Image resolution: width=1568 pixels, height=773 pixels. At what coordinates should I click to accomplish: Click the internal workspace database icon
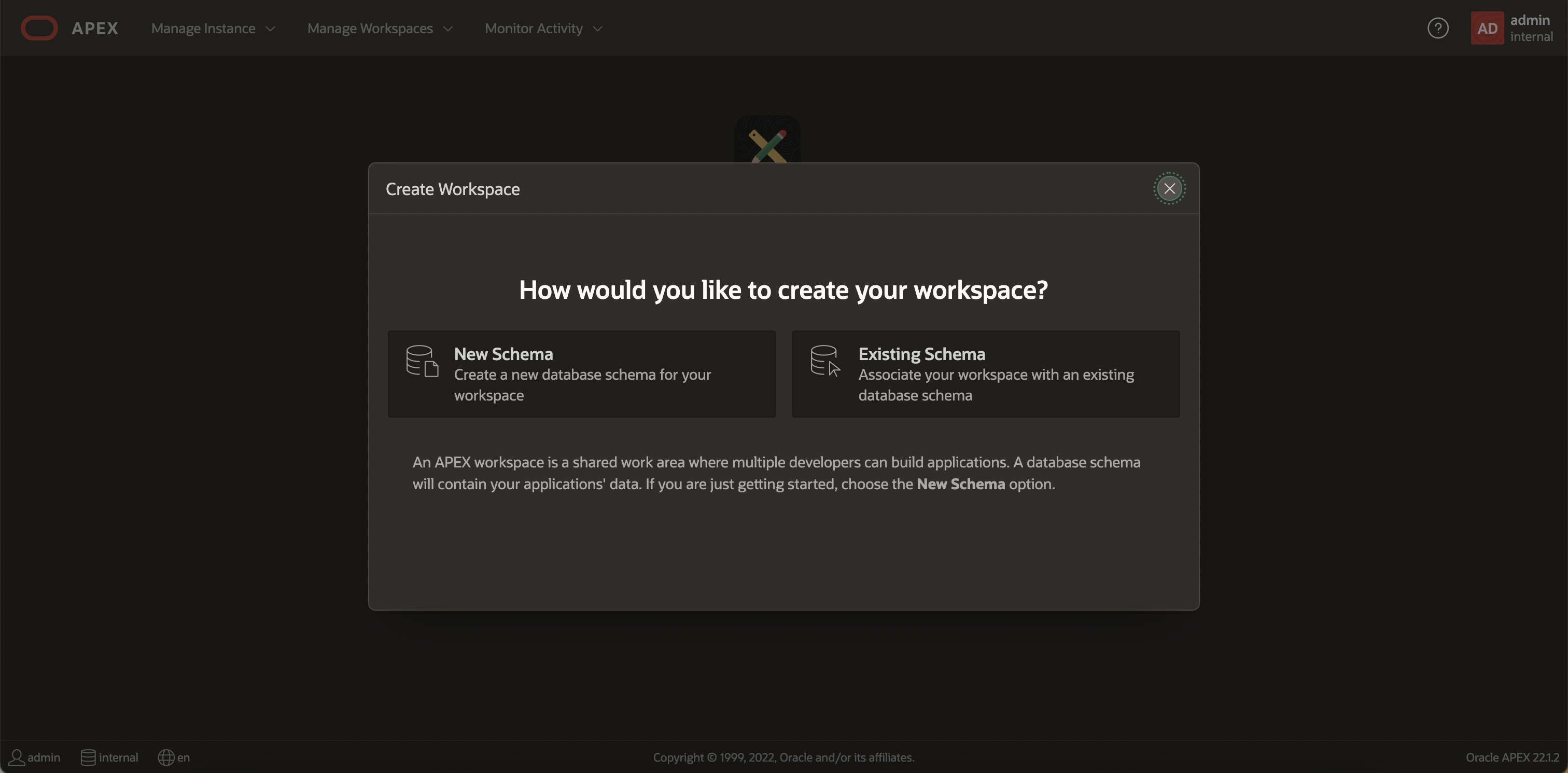click(88, 757)
